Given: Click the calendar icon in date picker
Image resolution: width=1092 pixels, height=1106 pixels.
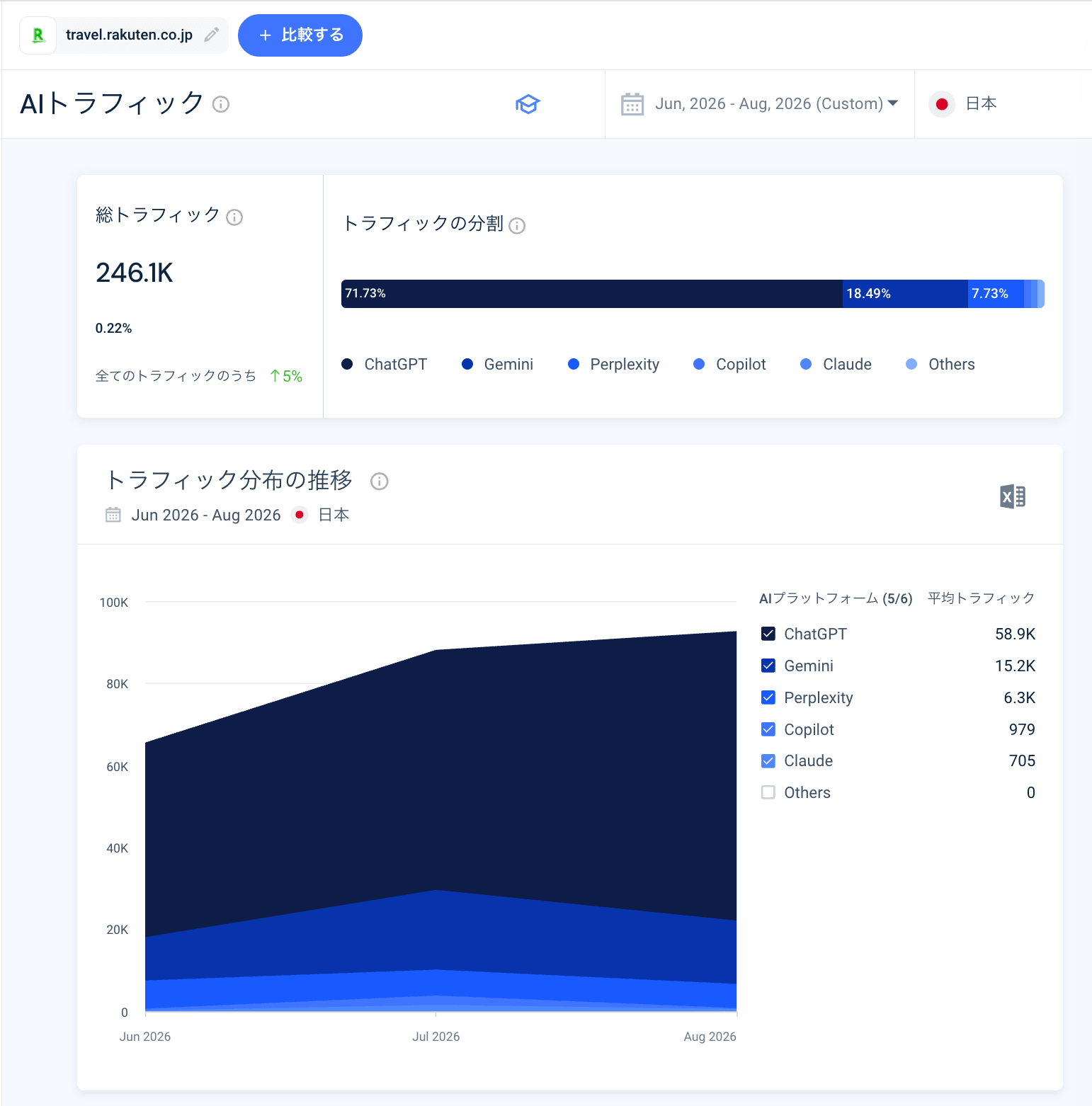Looking at the screenshot, I should pos(632,104).
